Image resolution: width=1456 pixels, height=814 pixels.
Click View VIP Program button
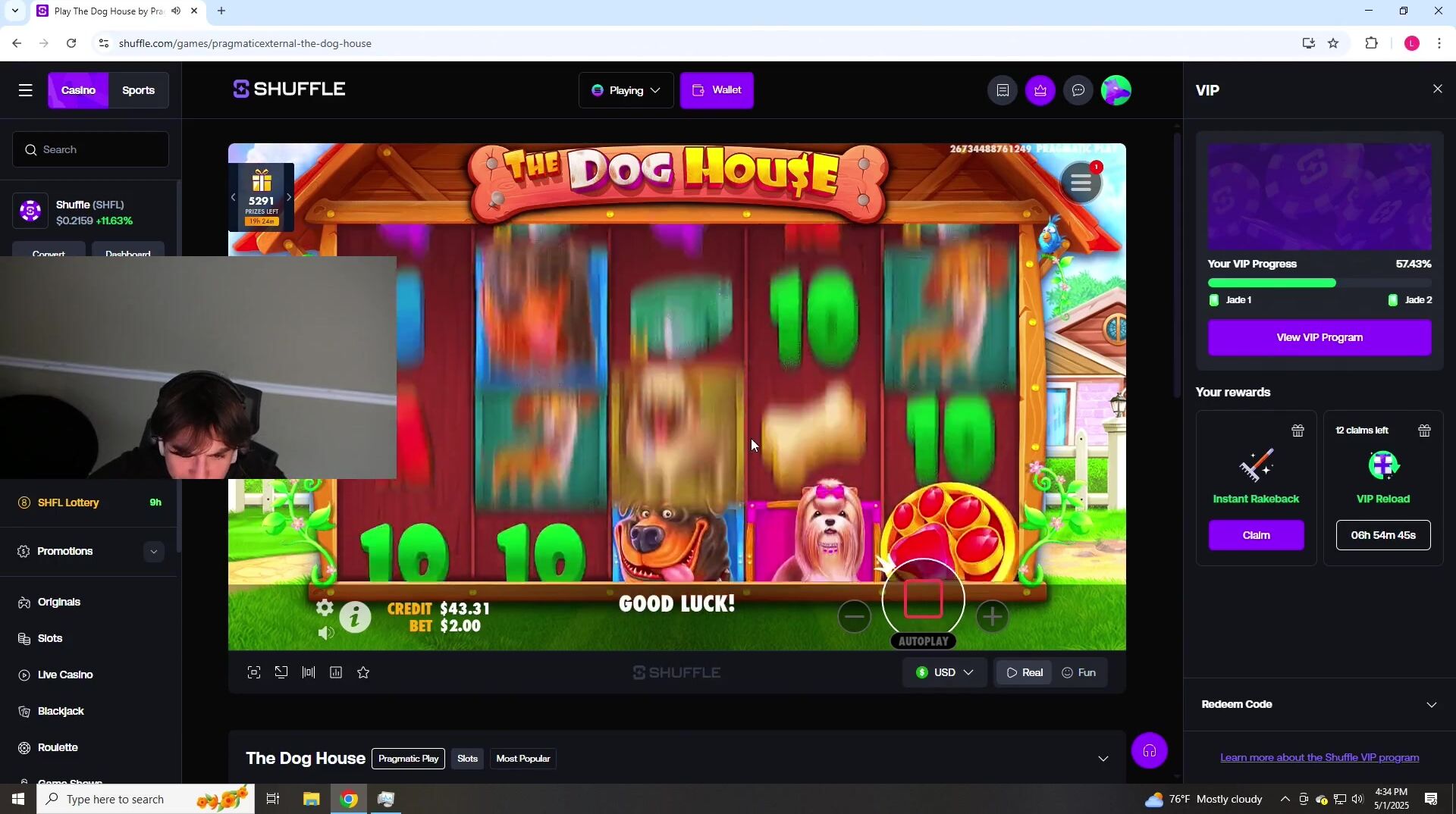(x=1319, y=337)
